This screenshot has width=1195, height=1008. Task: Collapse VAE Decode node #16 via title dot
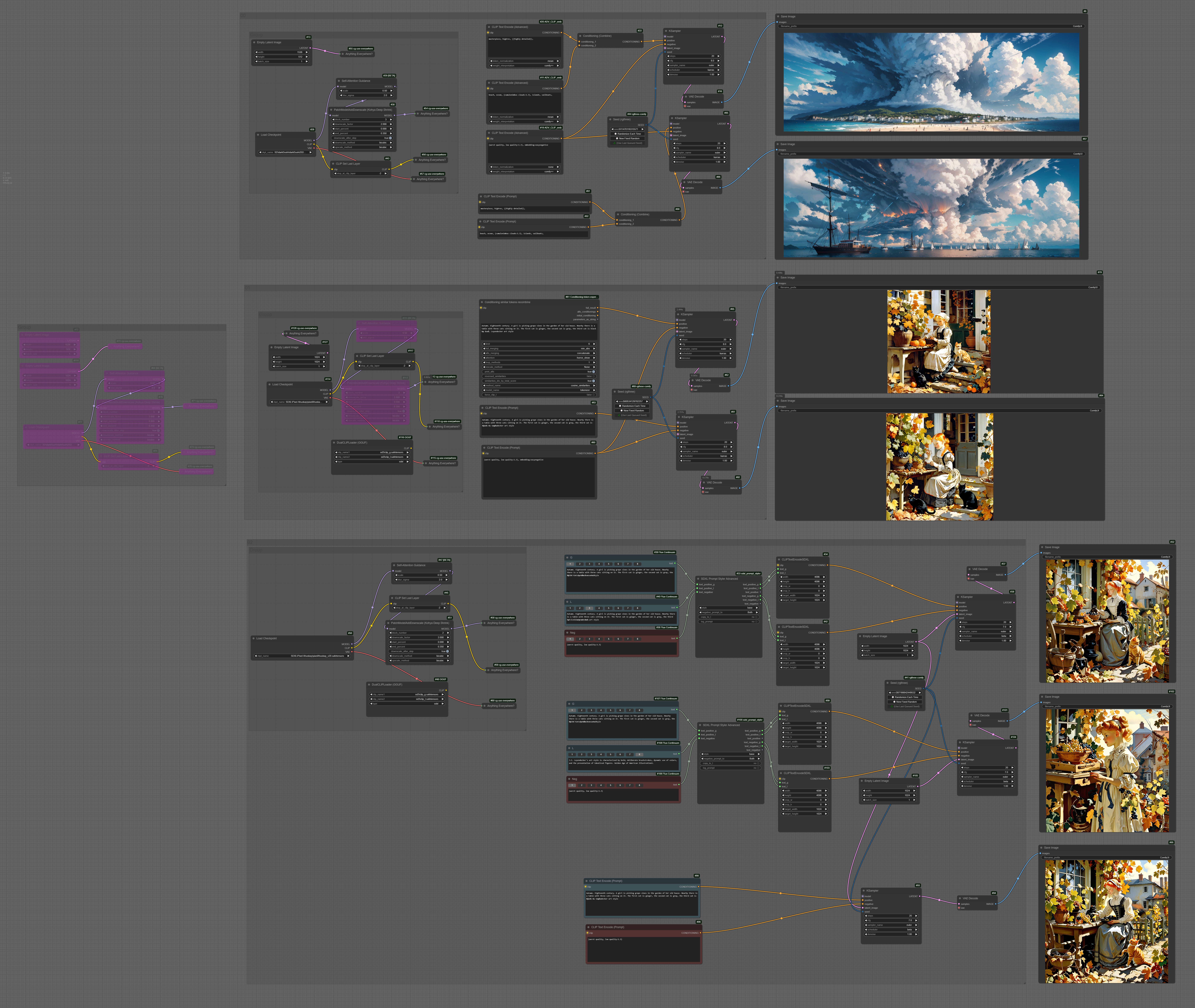tap(686, 97)
